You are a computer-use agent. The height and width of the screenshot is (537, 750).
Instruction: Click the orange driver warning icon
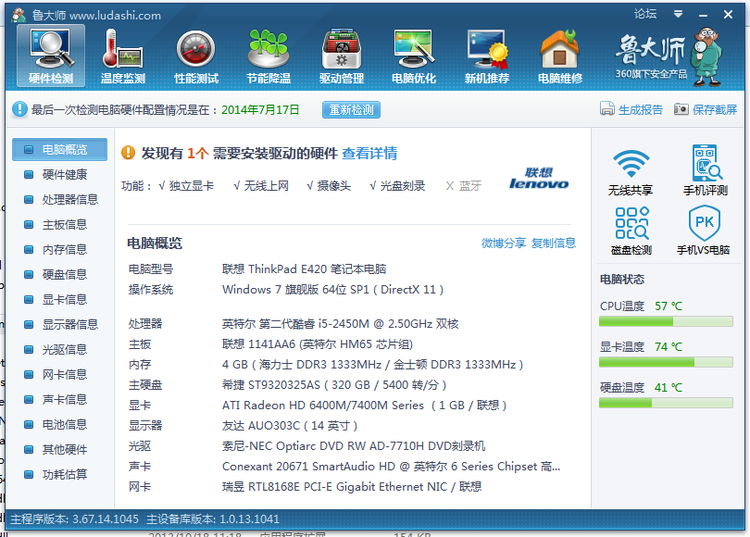click(128, 153)
